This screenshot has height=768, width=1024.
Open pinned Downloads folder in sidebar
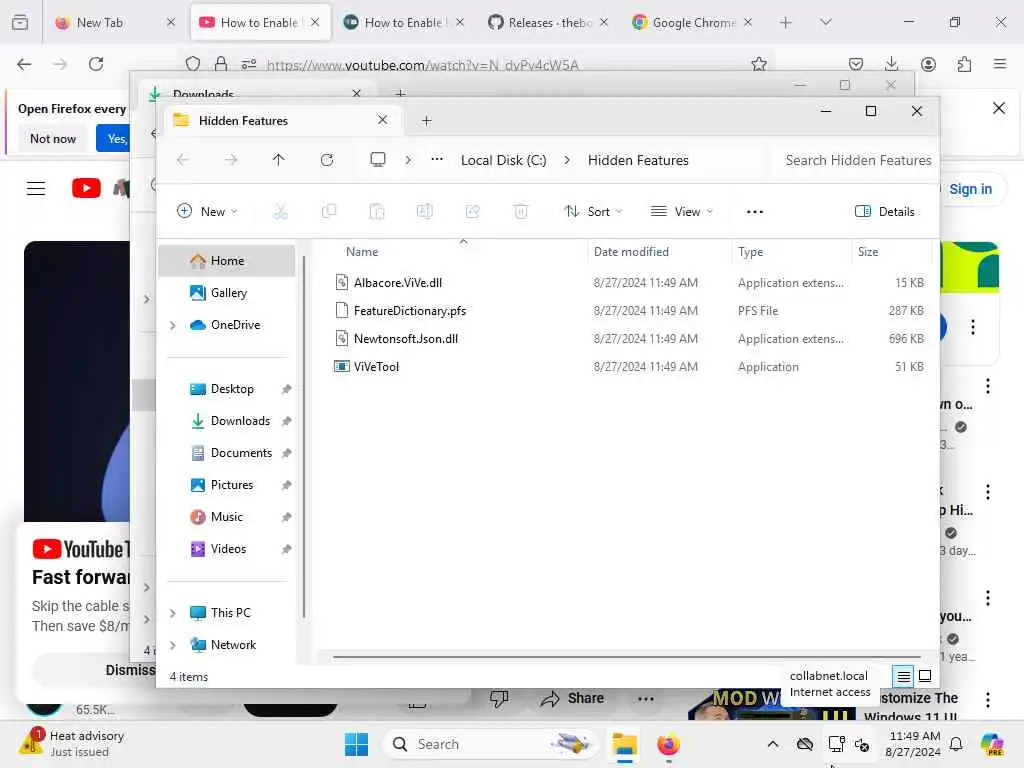[x=239, y=421]
